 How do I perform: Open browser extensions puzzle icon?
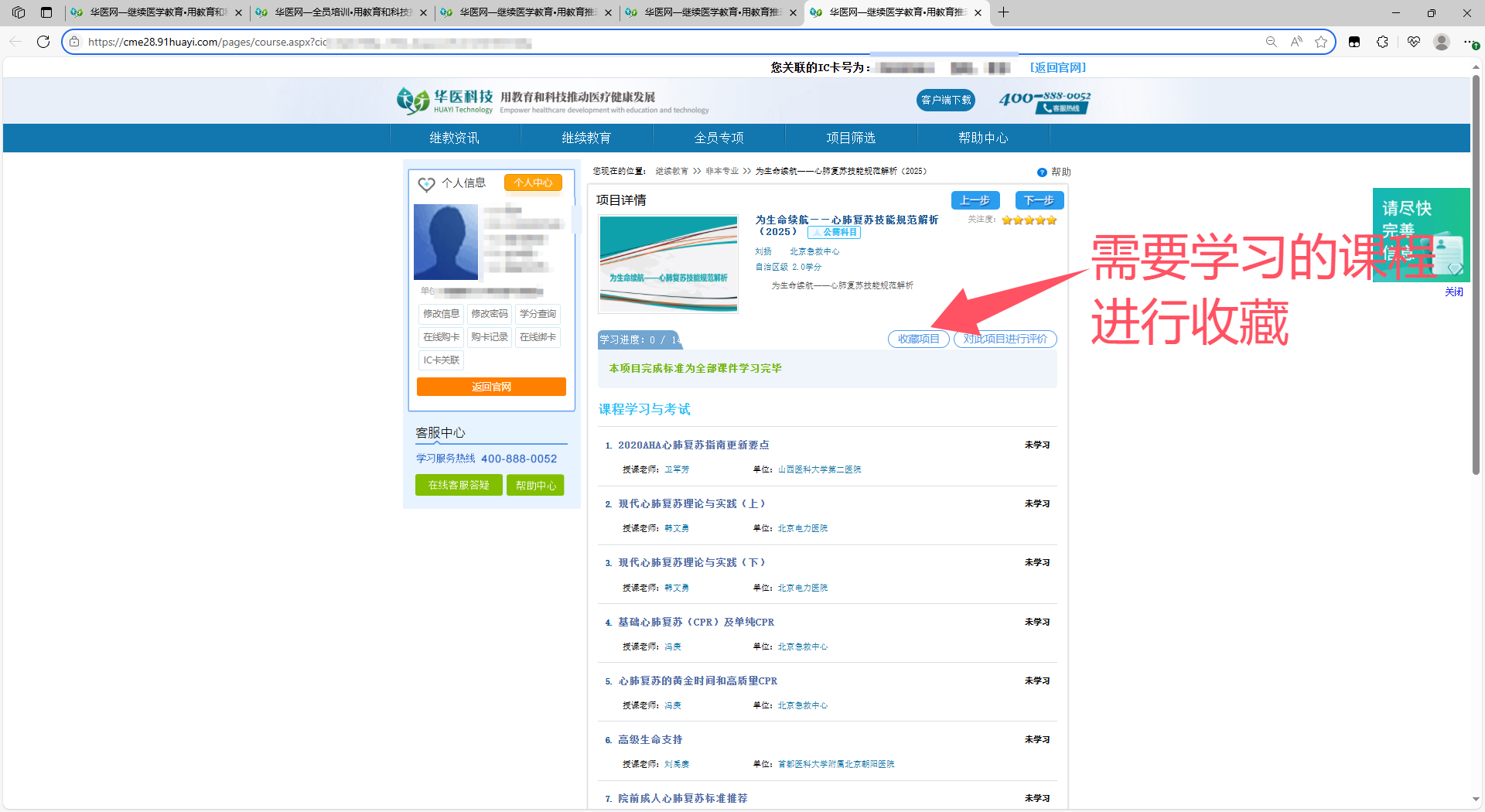point(1383,42)
